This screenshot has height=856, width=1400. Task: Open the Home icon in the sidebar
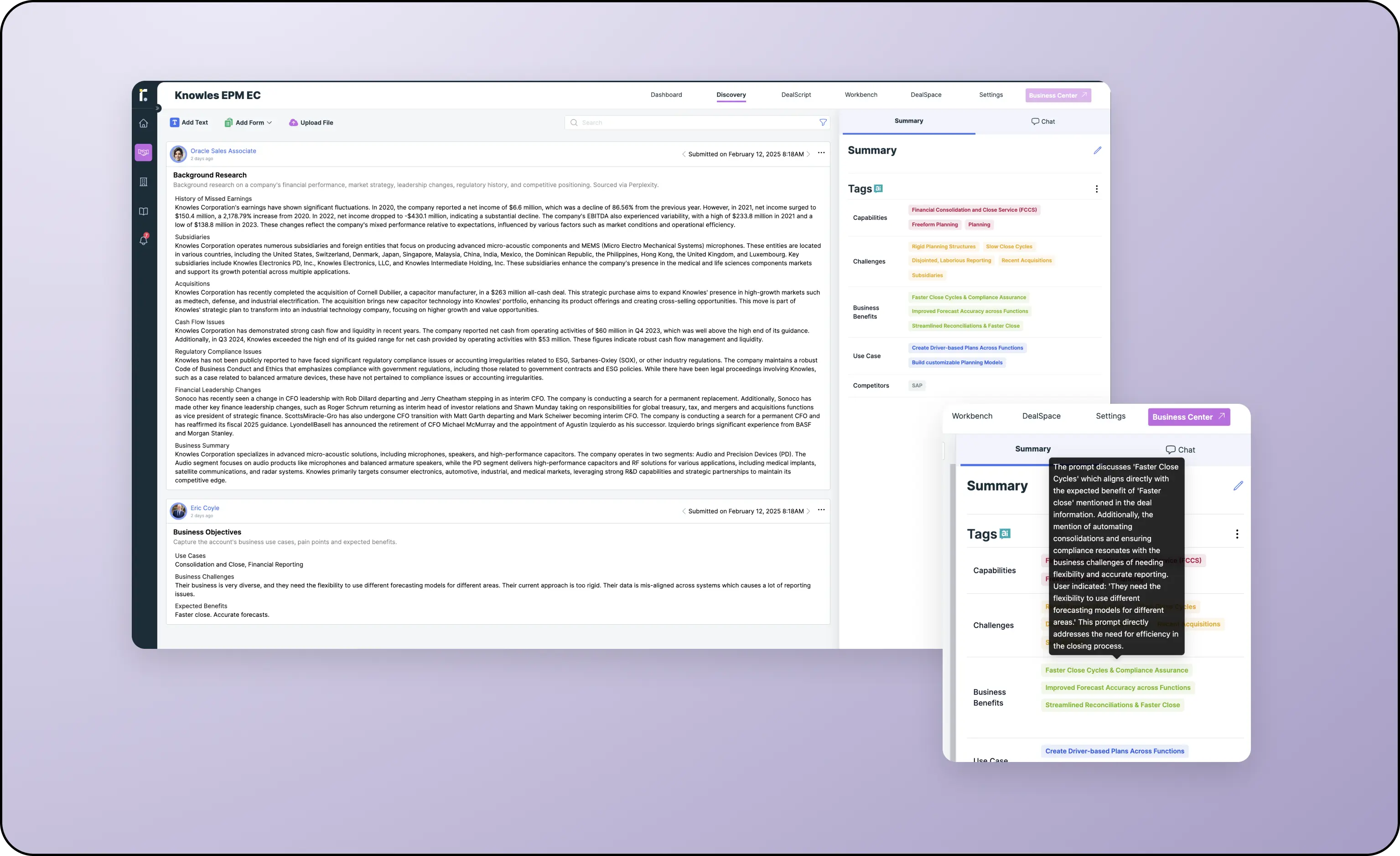[x=143, y=123]
